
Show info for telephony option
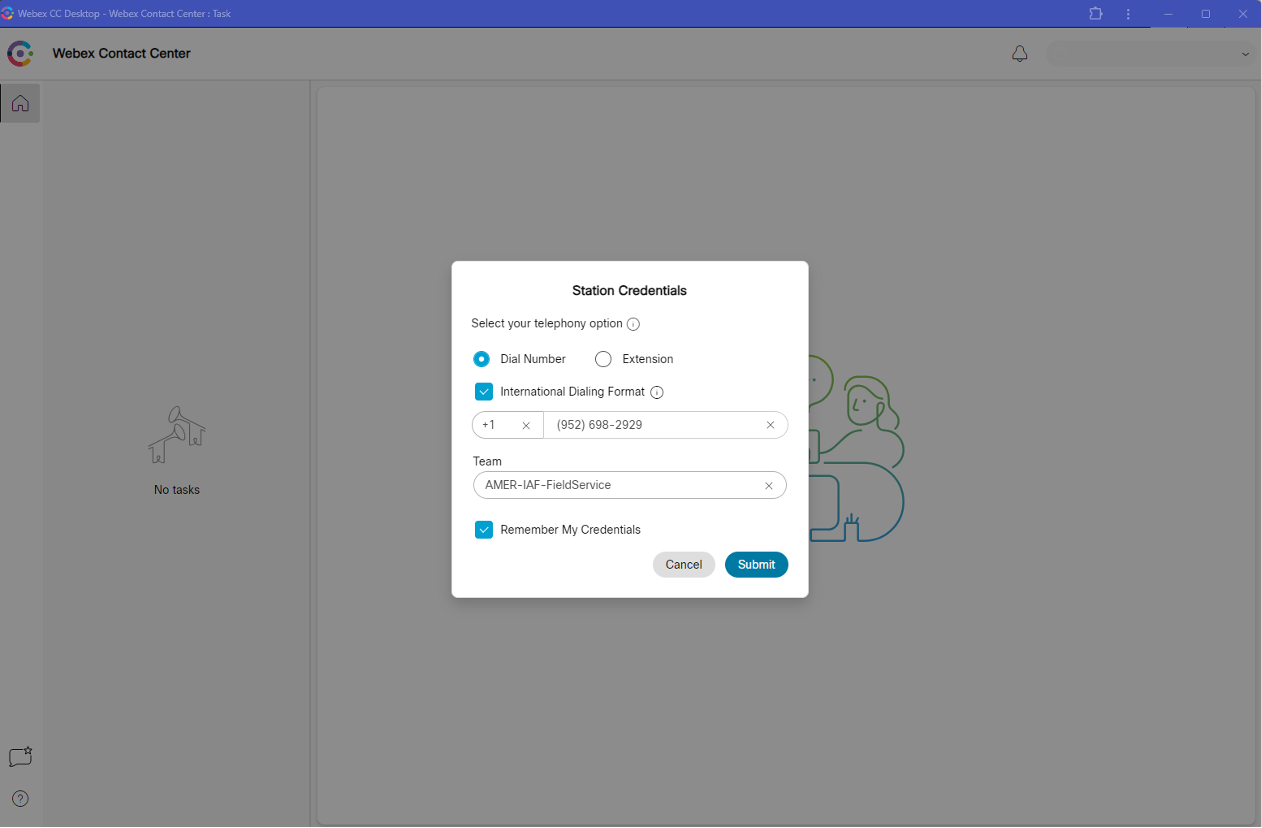tap(633, 324)
